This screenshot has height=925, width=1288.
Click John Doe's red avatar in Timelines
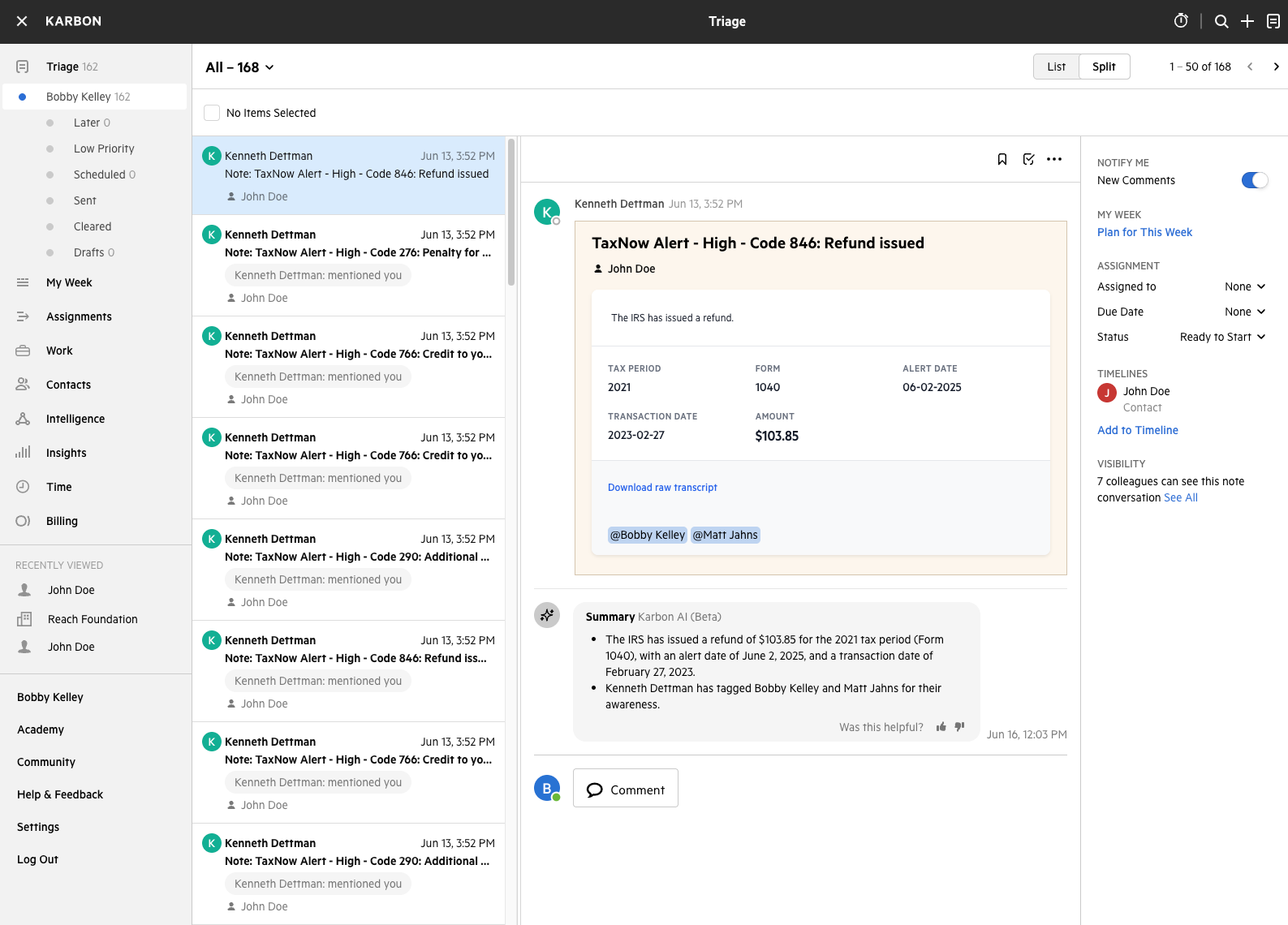[1107, 393]
